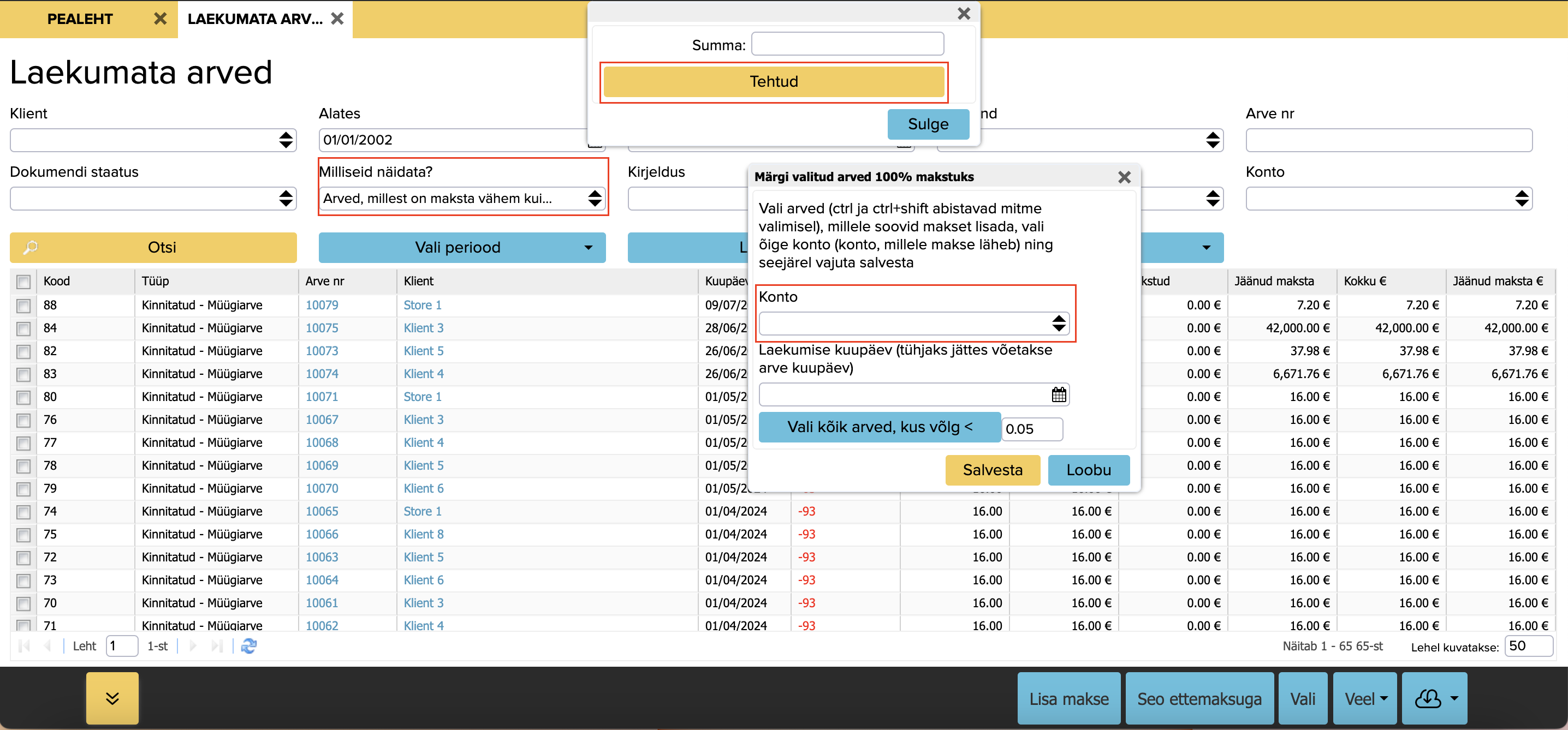Open the Veel menu in bottom bar

click(1364, 698)
